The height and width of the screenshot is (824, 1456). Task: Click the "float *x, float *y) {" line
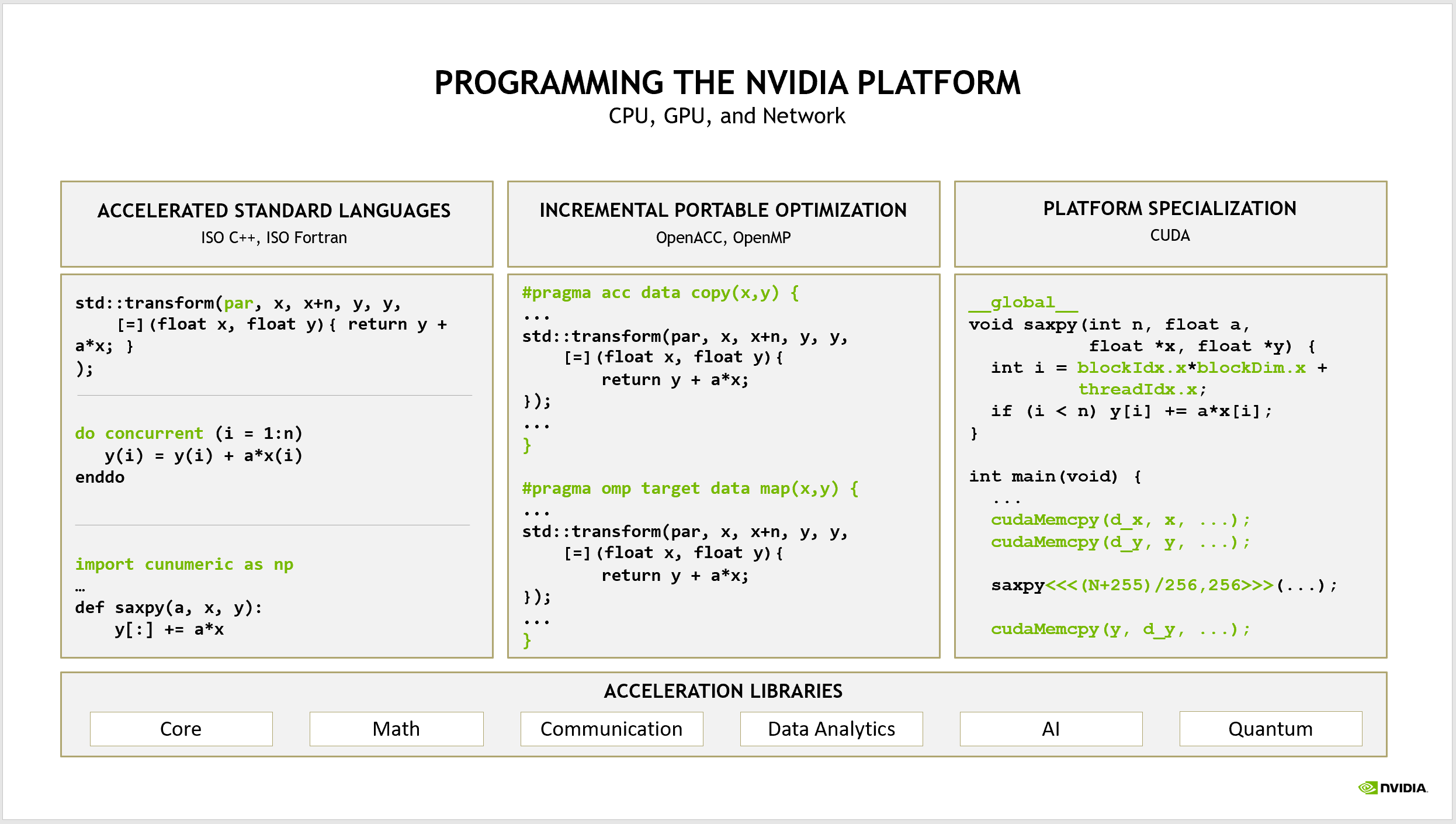pyautogui.click(x=1202, y=346)
